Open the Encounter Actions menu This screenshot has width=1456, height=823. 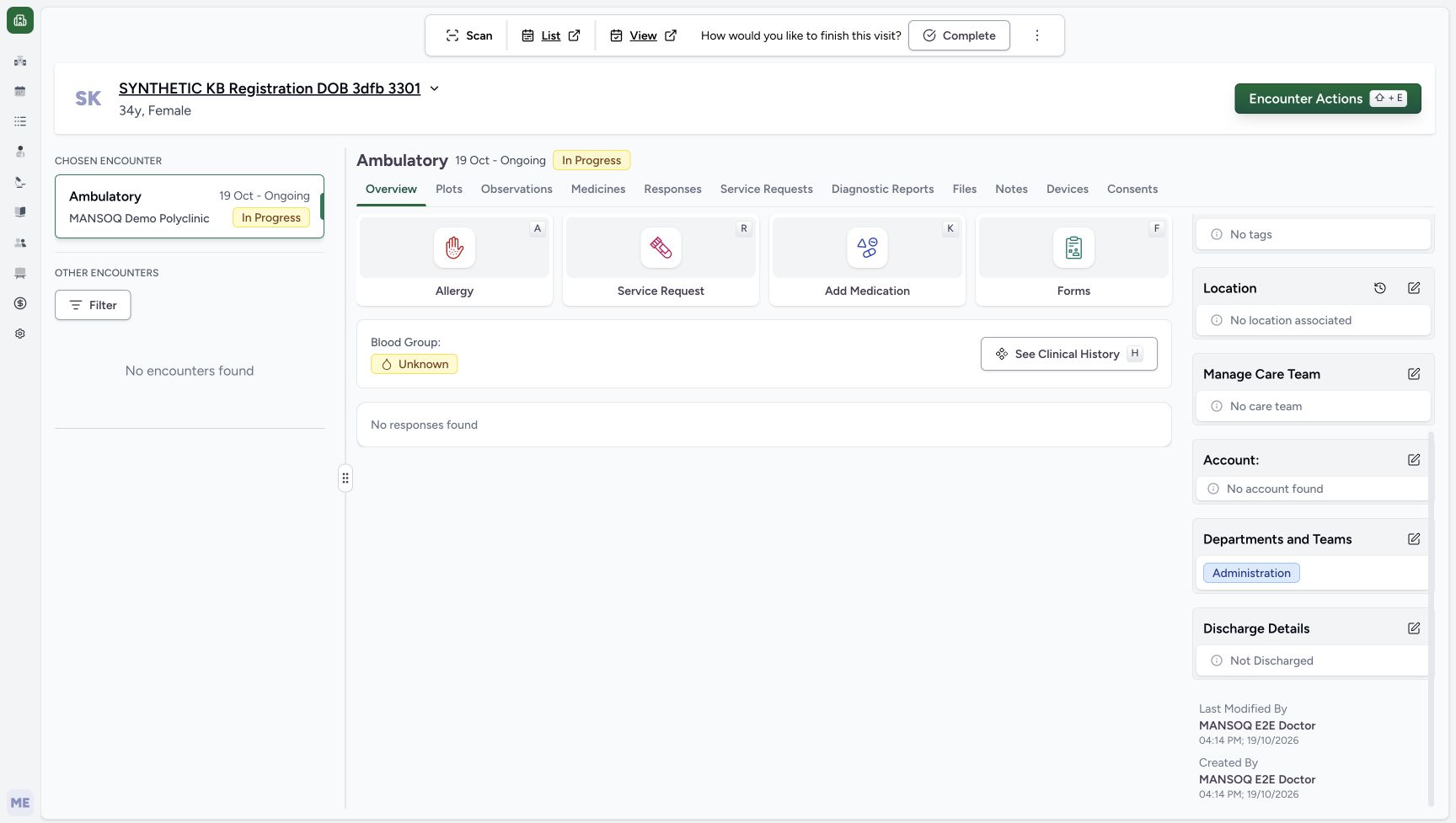pyautogui.click(x=1328, y=99)
